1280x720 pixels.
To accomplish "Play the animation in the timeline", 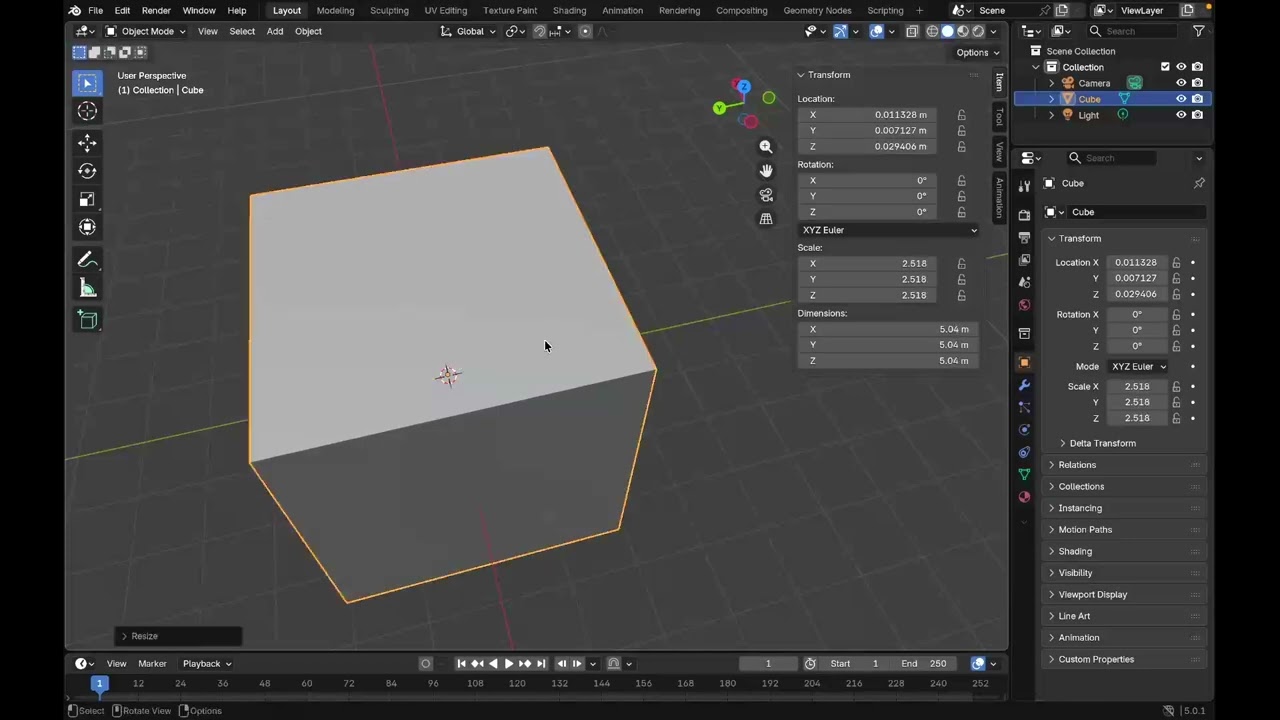I will (509, 664).
